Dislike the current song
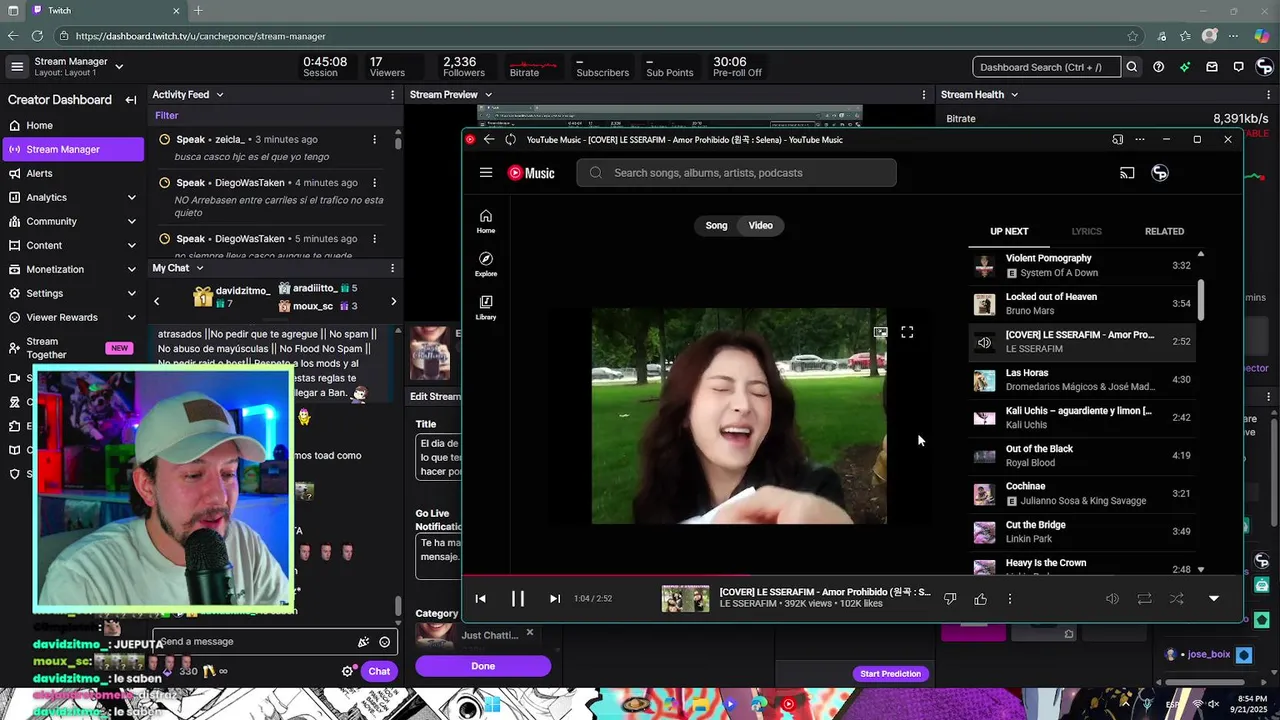This screenshot has height=720, width=1280. (x=950, y=598)
